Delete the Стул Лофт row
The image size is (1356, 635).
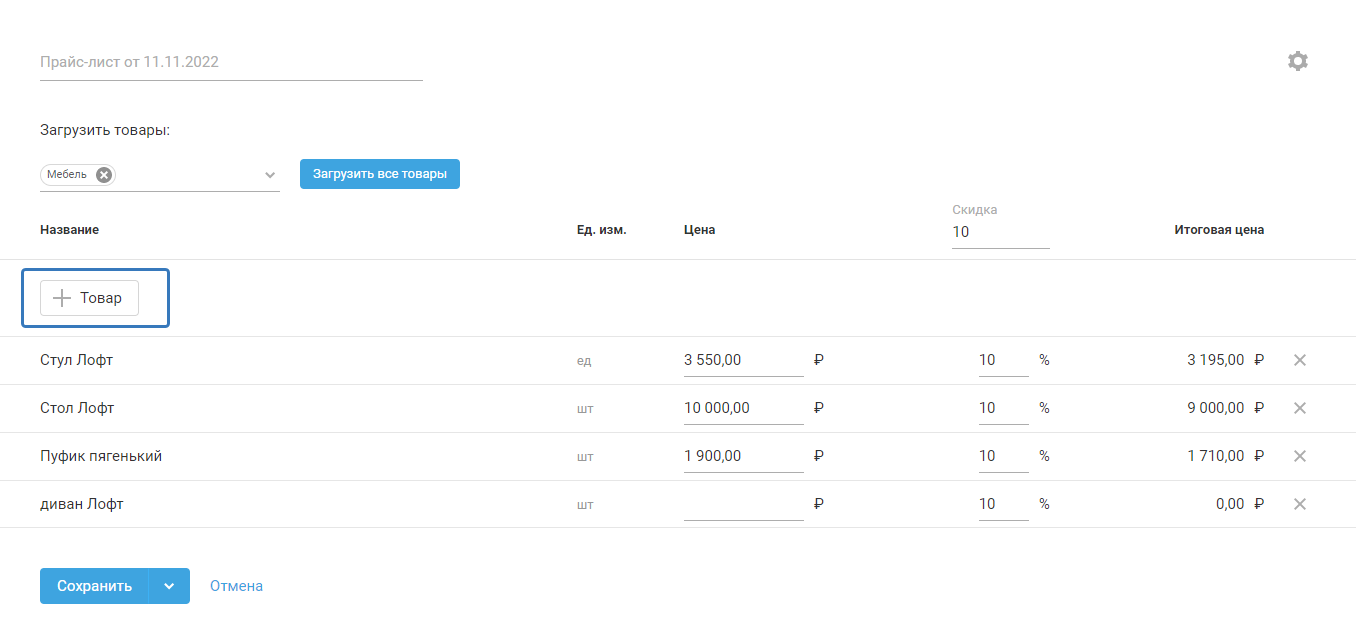click(1300, 360)
